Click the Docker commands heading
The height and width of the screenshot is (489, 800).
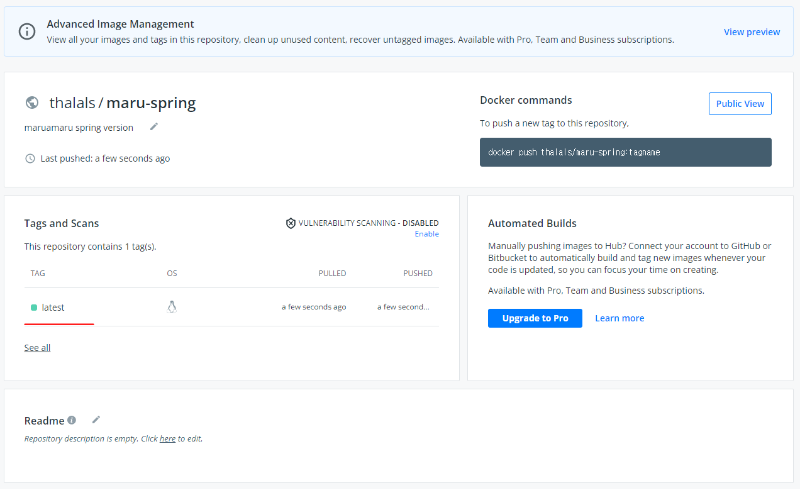pos(526,100)
